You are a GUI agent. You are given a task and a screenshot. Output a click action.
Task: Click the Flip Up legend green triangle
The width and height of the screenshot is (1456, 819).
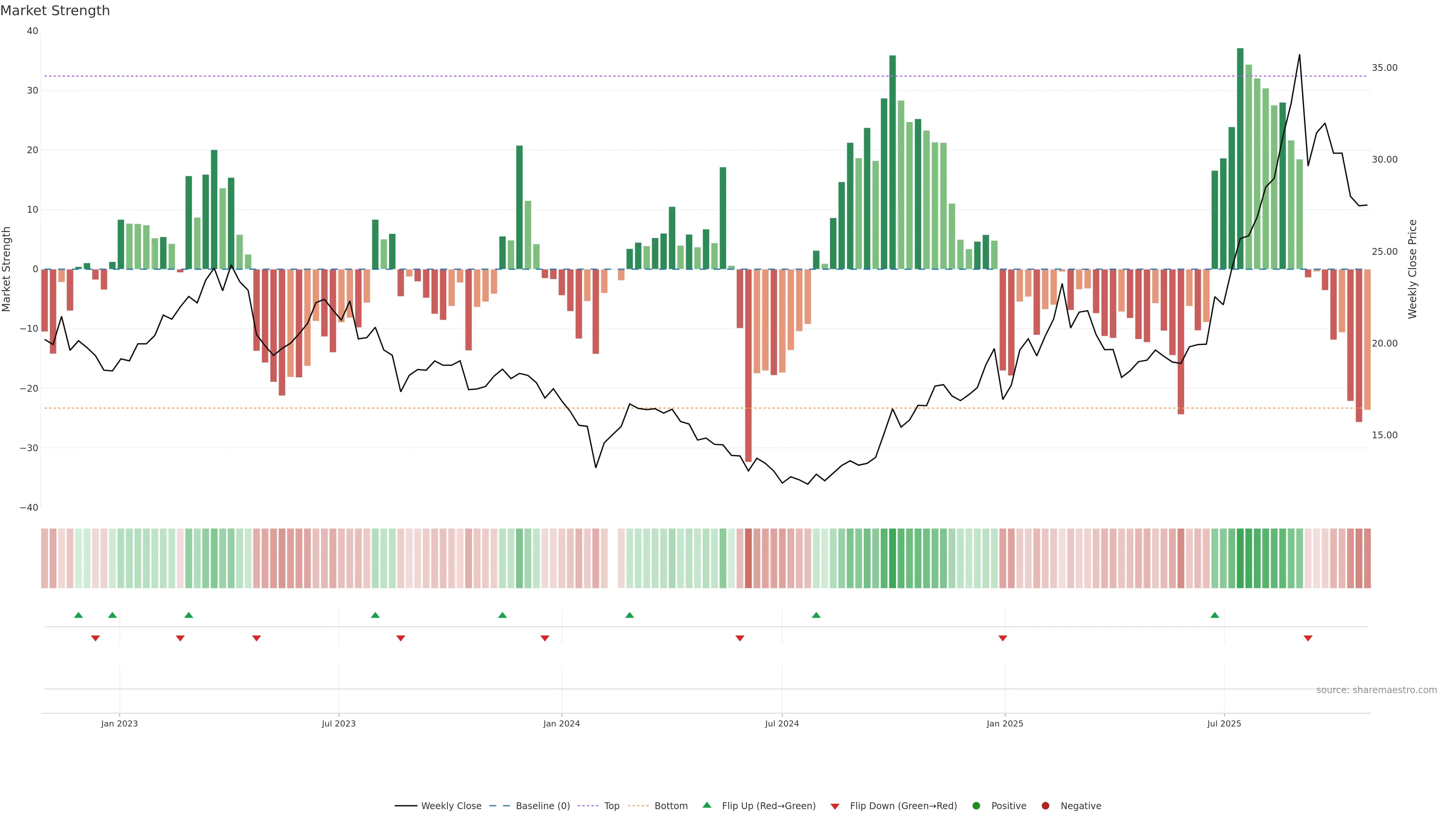click(x=706, y=805)
